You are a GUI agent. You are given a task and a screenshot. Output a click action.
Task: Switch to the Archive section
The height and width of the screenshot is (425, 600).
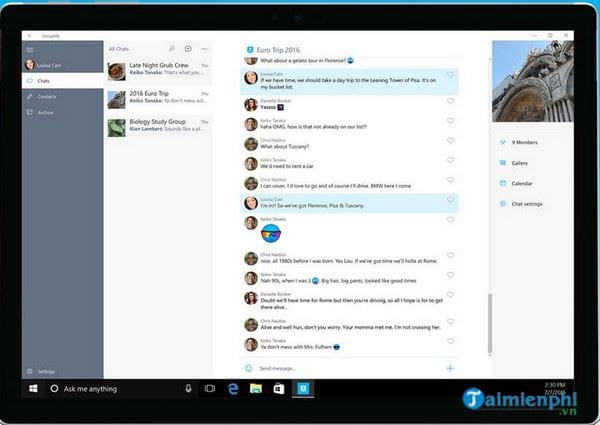point(45,112)
